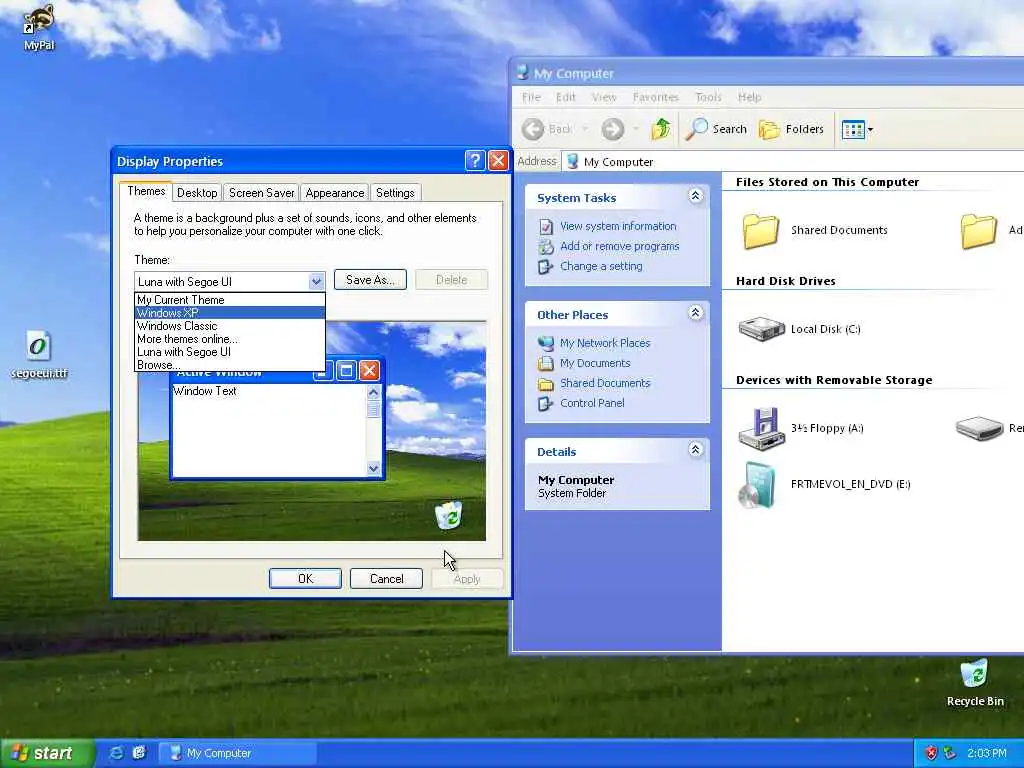Select the Themes tab
Viewport: 1024px width, 768px height.
[146, 191]
